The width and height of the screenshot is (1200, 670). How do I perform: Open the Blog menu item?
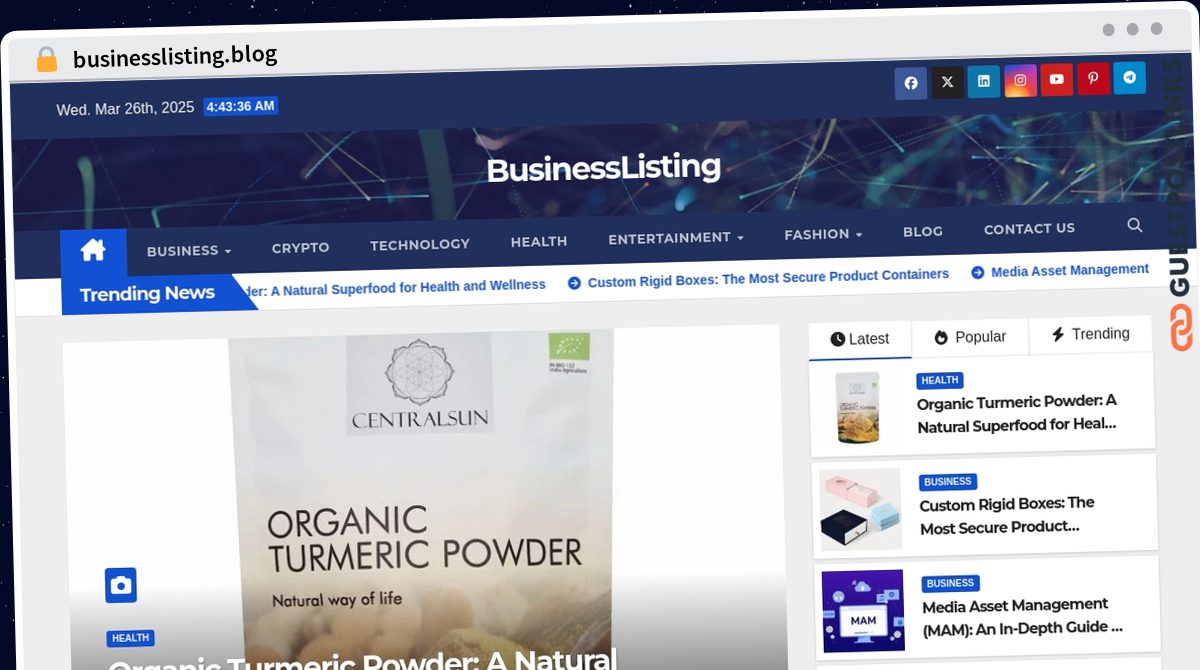(923, 231)
